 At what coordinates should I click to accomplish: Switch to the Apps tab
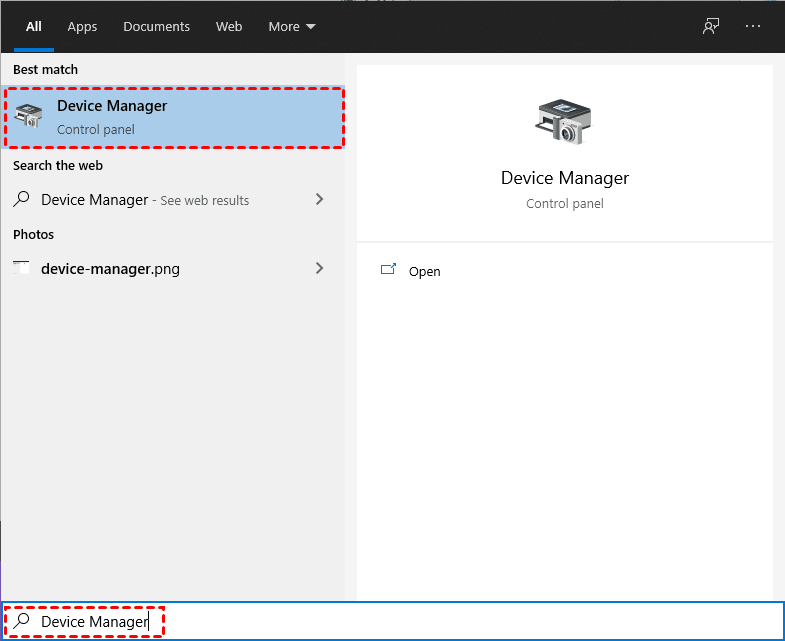pyautogui.click(x=82, y=27)
